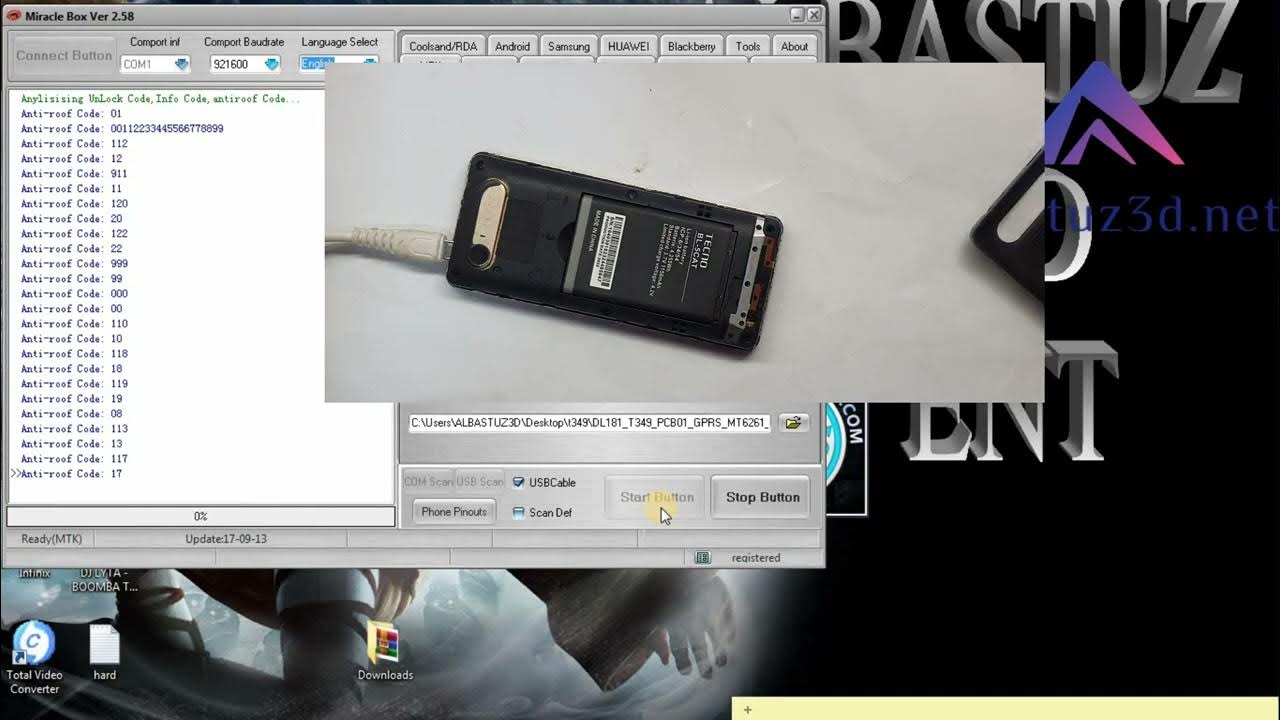Click the green 'Anylisising UnLock Code' log line
The image size is (1280, 720).
160,99
